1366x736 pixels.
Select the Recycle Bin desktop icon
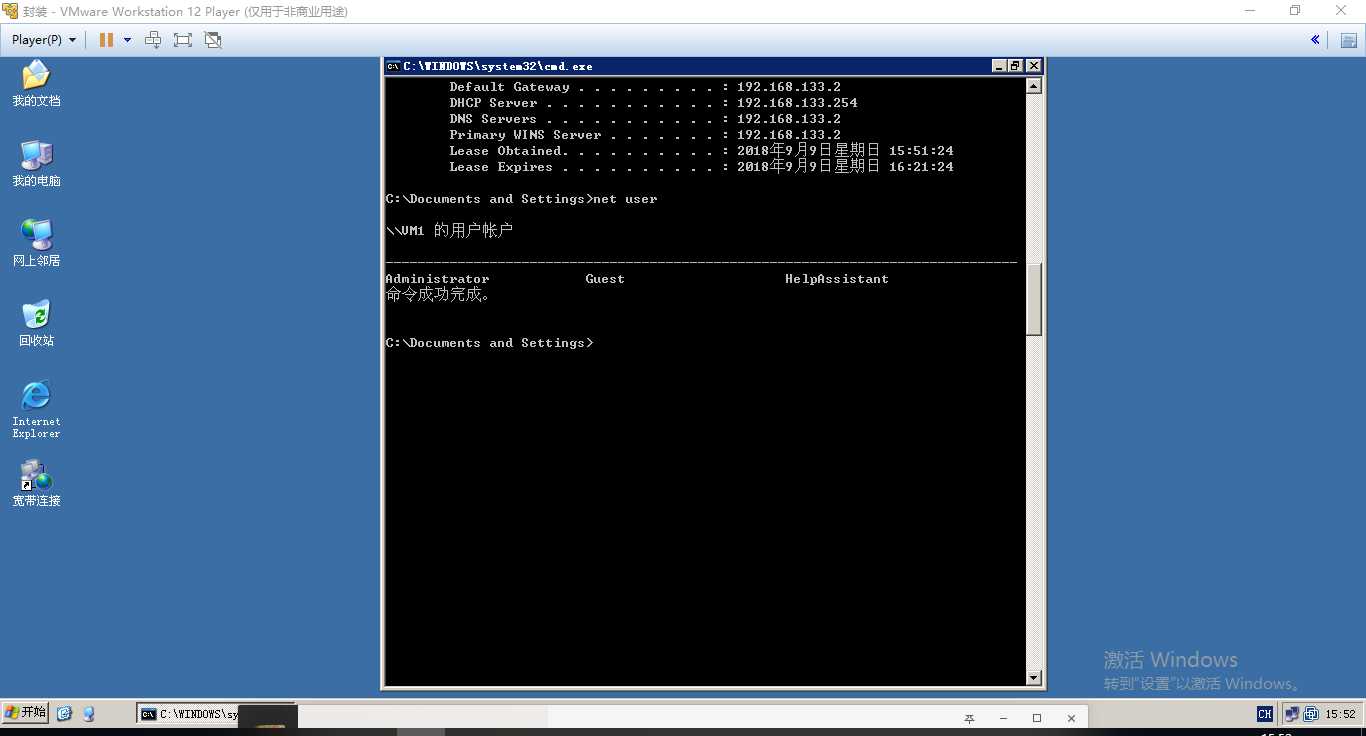(36, 323)
